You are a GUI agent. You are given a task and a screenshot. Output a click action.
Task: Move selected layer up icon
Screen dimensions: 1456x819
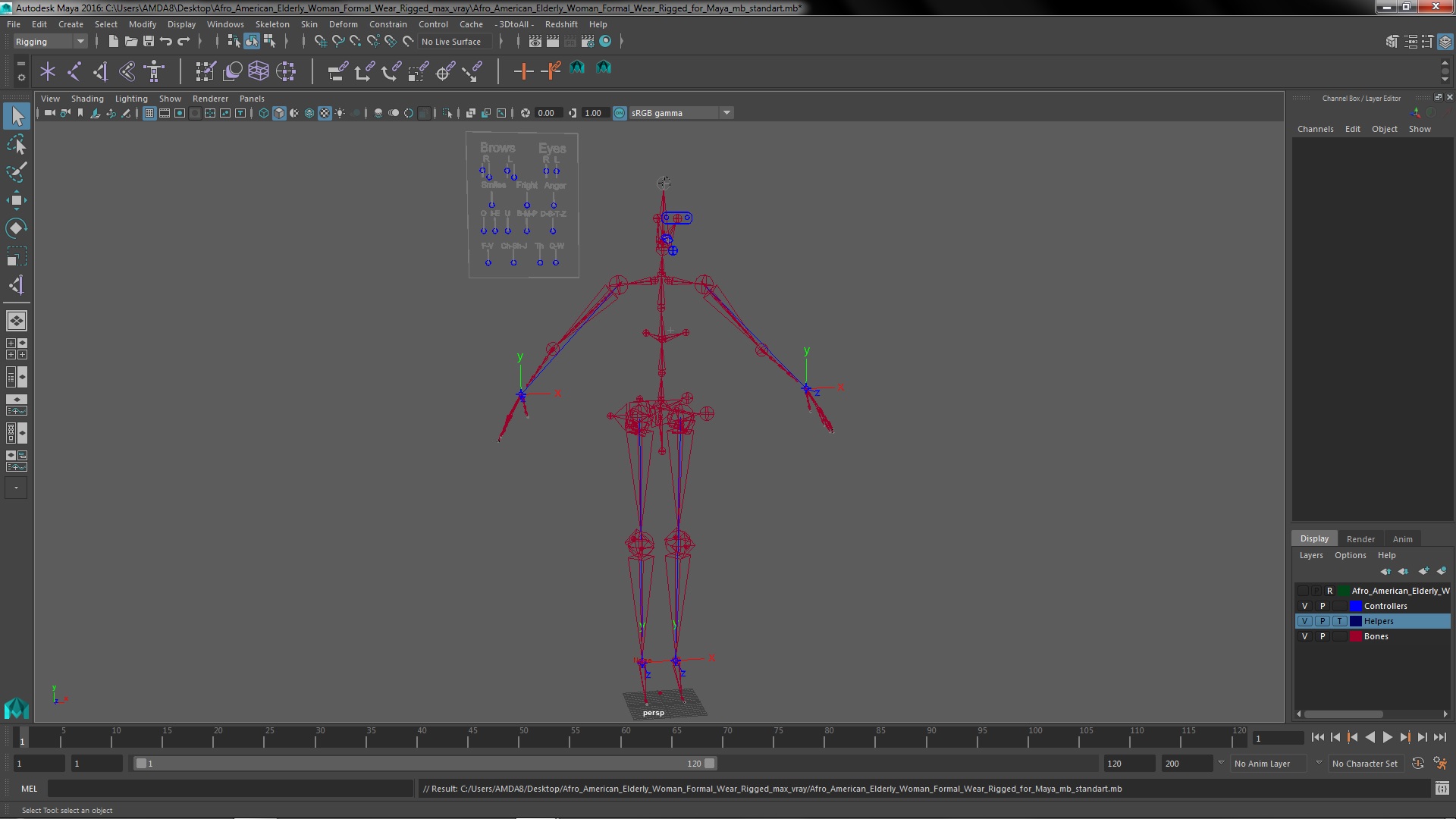(x=1385, y=571)
